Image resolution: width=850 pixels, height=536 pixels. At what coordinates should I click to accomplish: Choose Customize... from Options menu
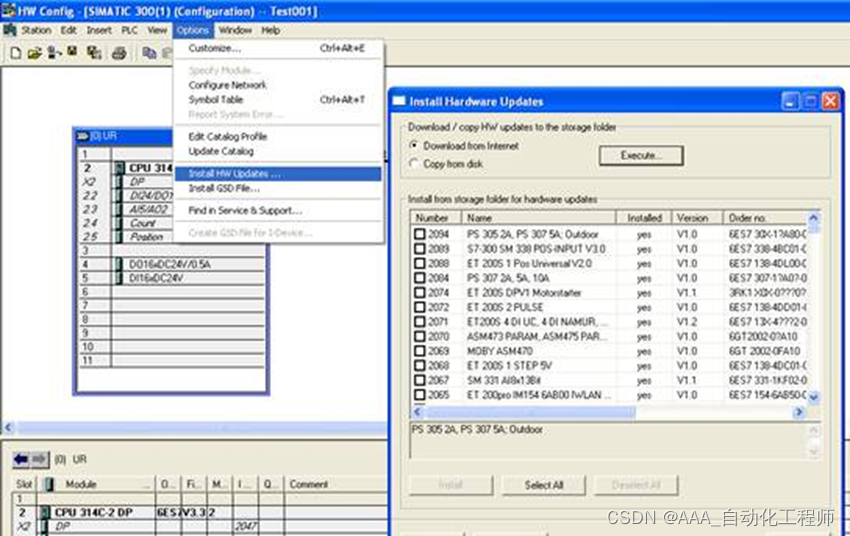tap(278, 48)
